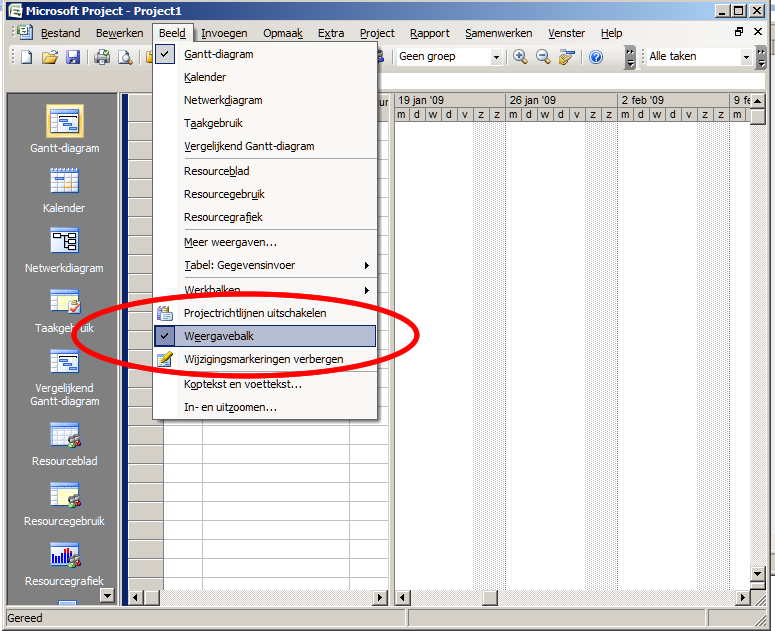Click the Gantt chart scroll-left arrow
Screen dimensions: 775x631
pyautogui.click(x=402, y=597)
